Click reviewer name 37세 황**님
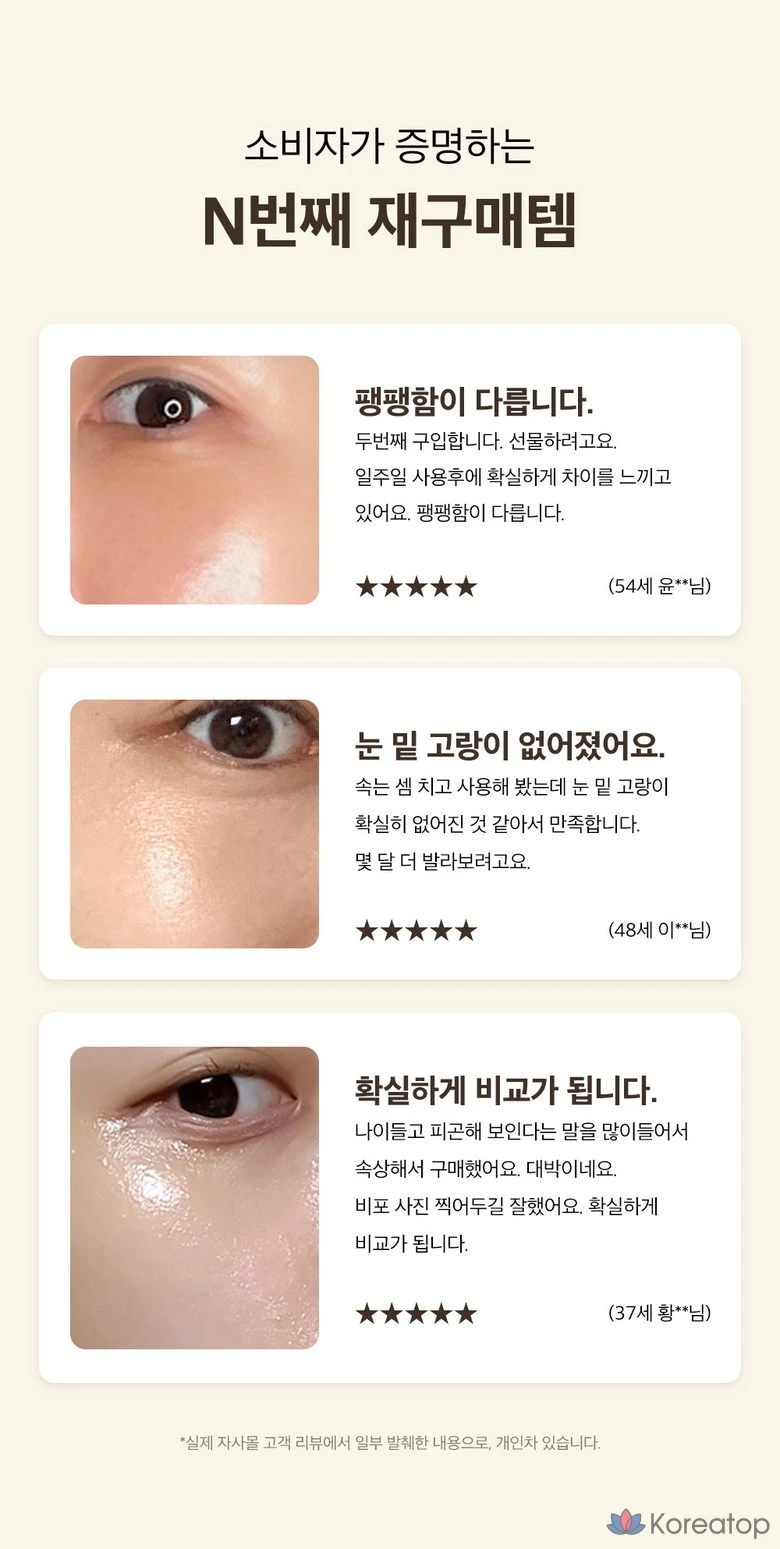The width and height of the screenshot is (780, 1549). coord(660,1312)
